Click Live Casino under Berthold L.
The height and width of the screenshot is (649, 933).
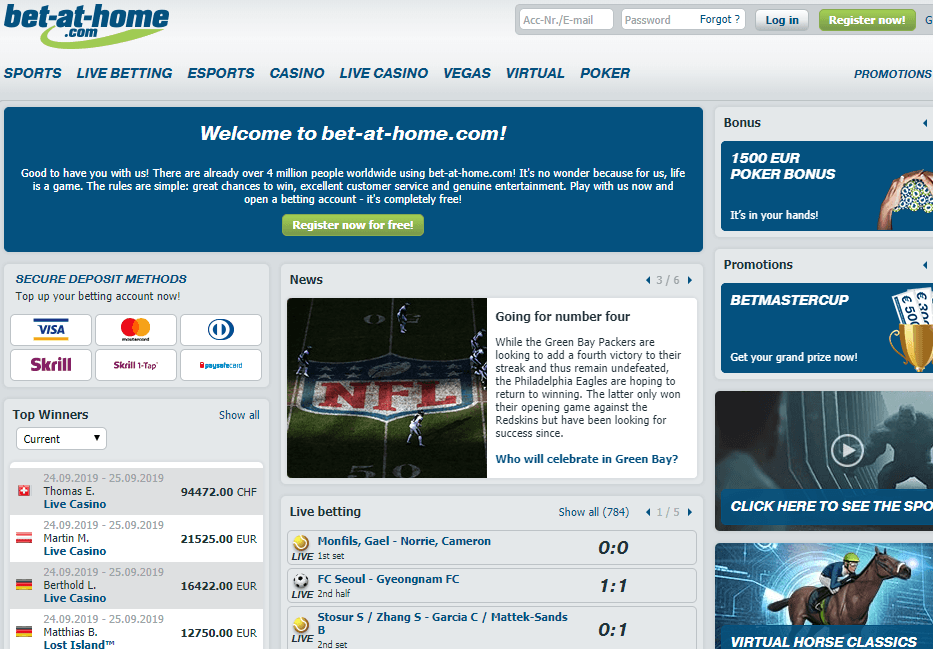pyautogui.click(x=75, y=598)
